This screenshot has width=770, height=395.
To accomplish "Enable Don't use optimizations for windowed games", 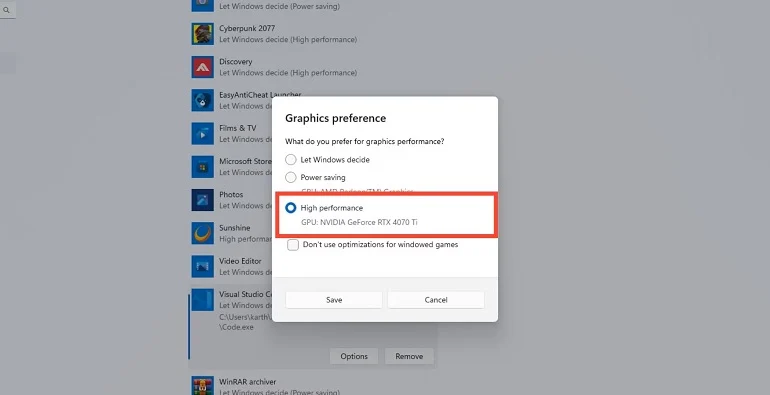I will click(x=293, y=245).
